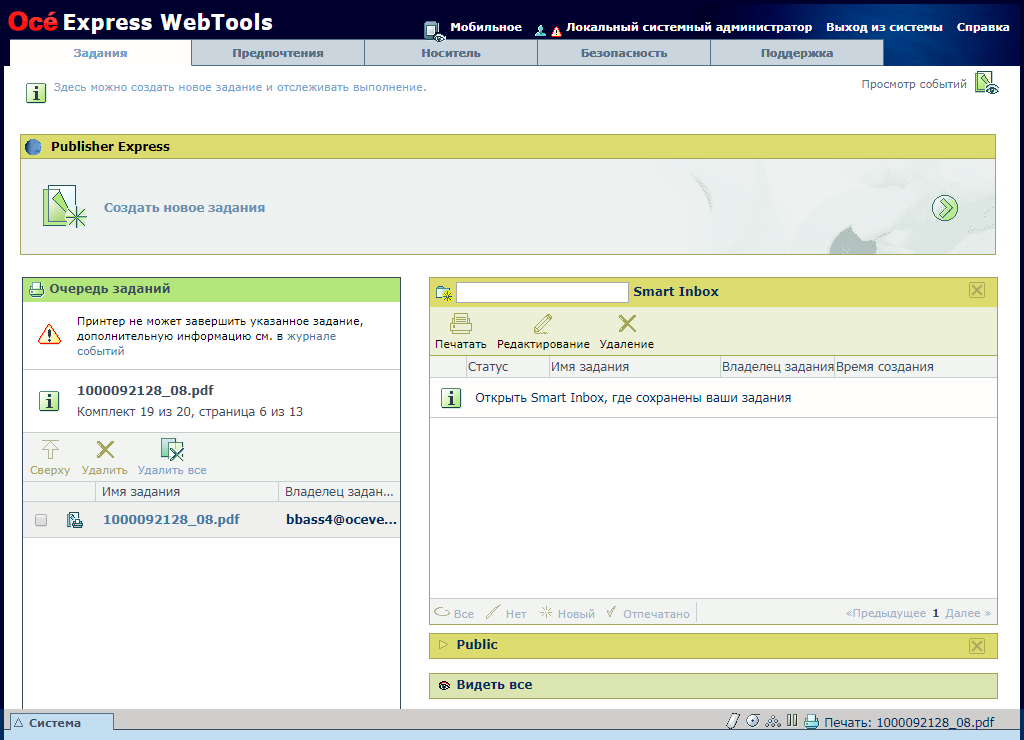
Task: Open the Справка help menu
Action: [983, 27]
